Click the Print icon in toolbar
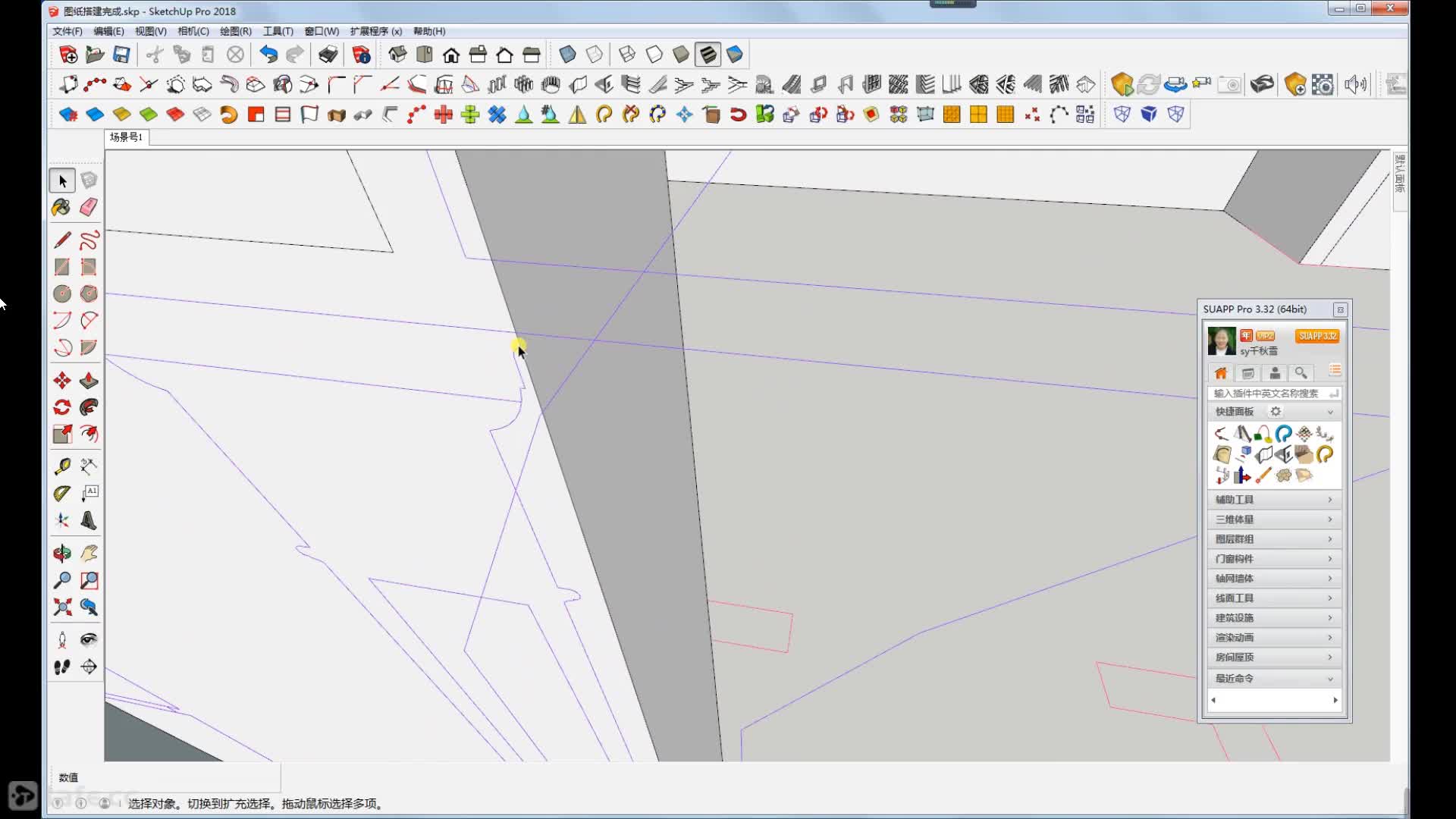The width and height of the screenshot is (1456, 819). pyautogui.click(x=328, y=55)
